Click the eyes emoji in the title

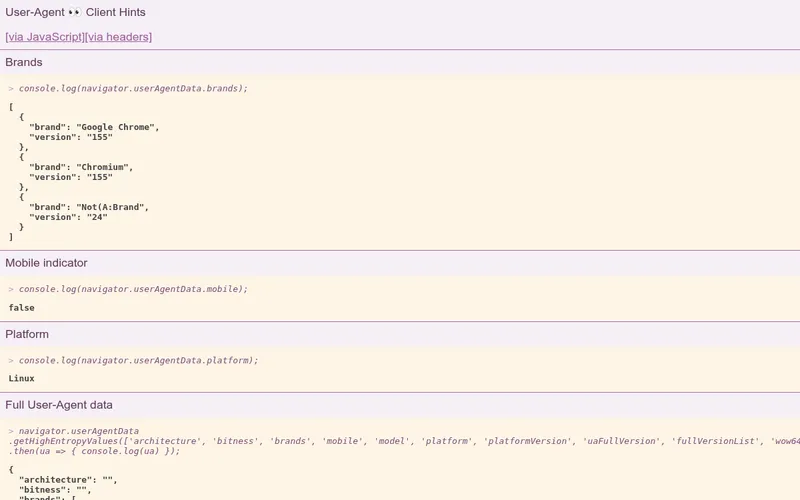pos(75,12)
